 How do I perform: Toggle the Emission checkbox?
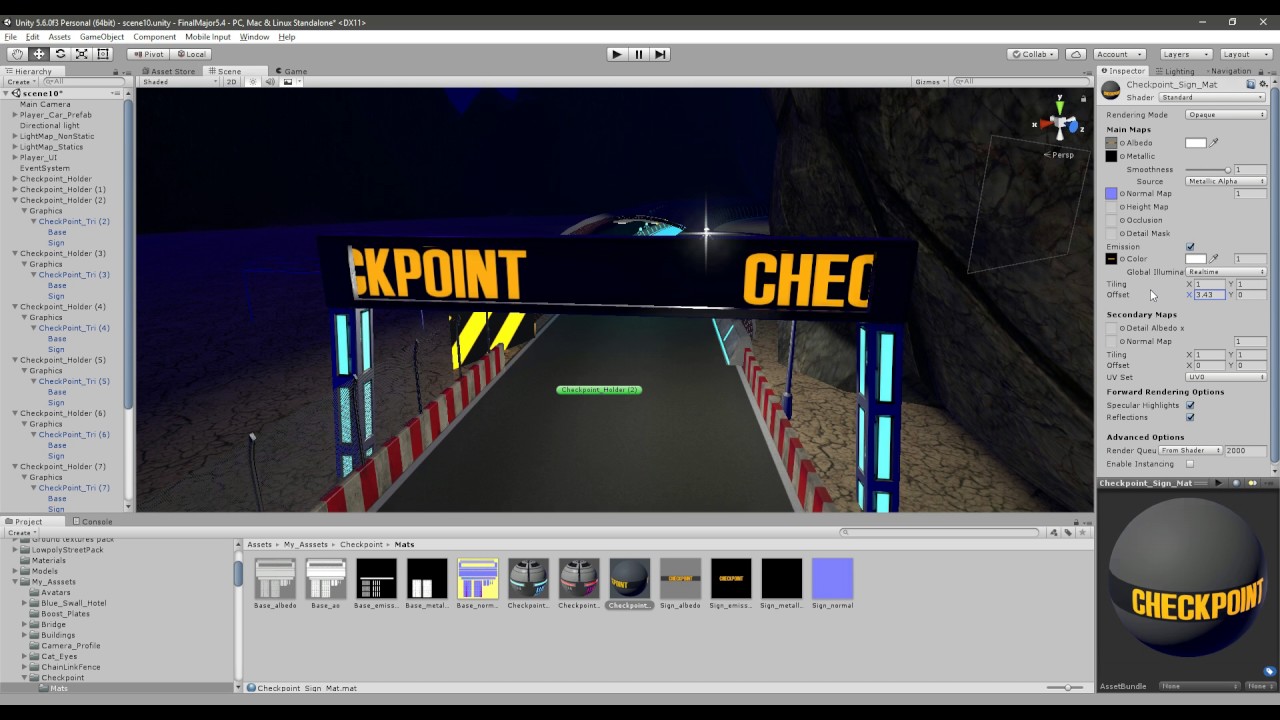1190,247
